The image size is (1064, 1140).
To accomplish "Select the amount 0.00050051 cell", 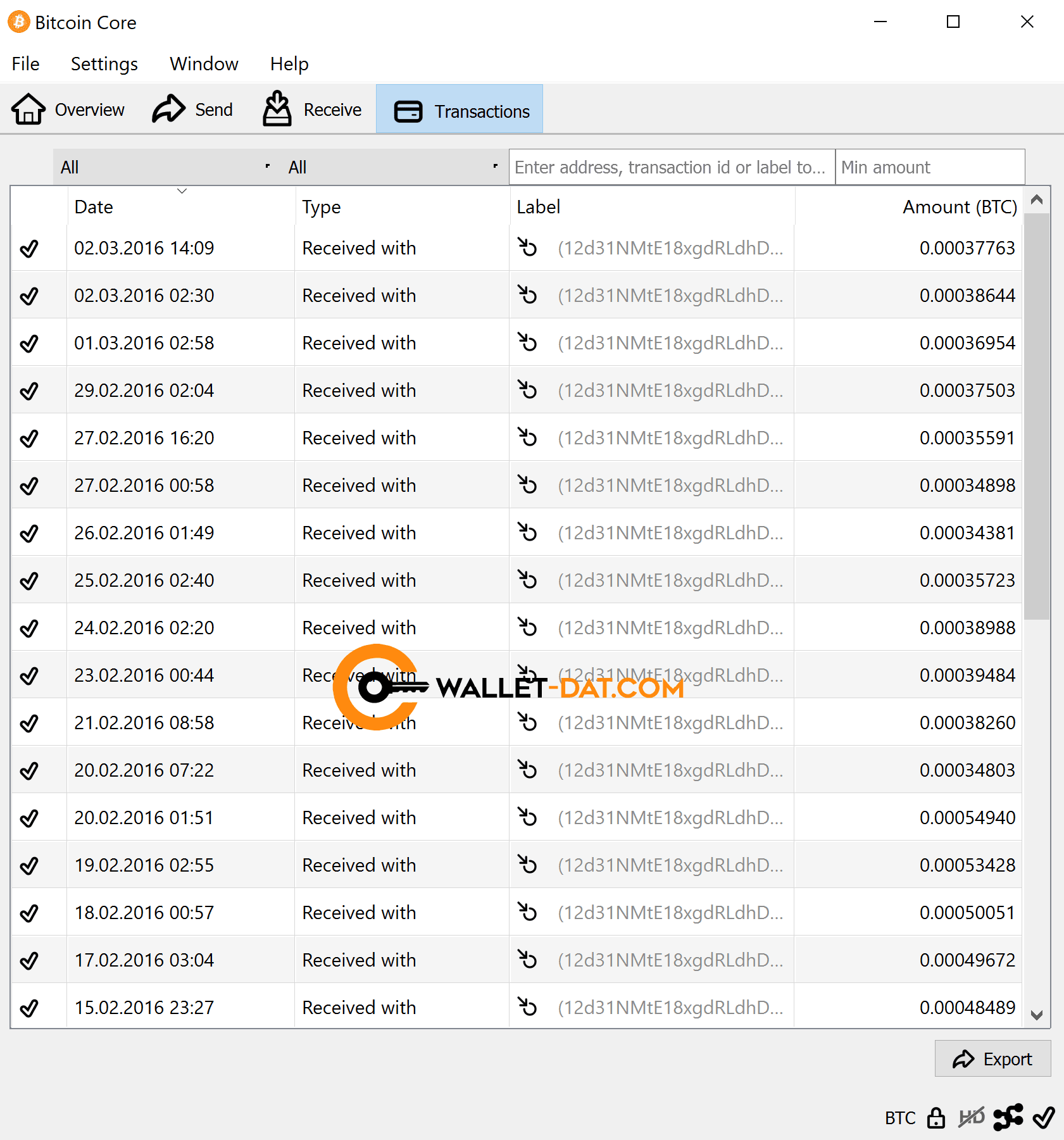I will (x=908, y=912).
